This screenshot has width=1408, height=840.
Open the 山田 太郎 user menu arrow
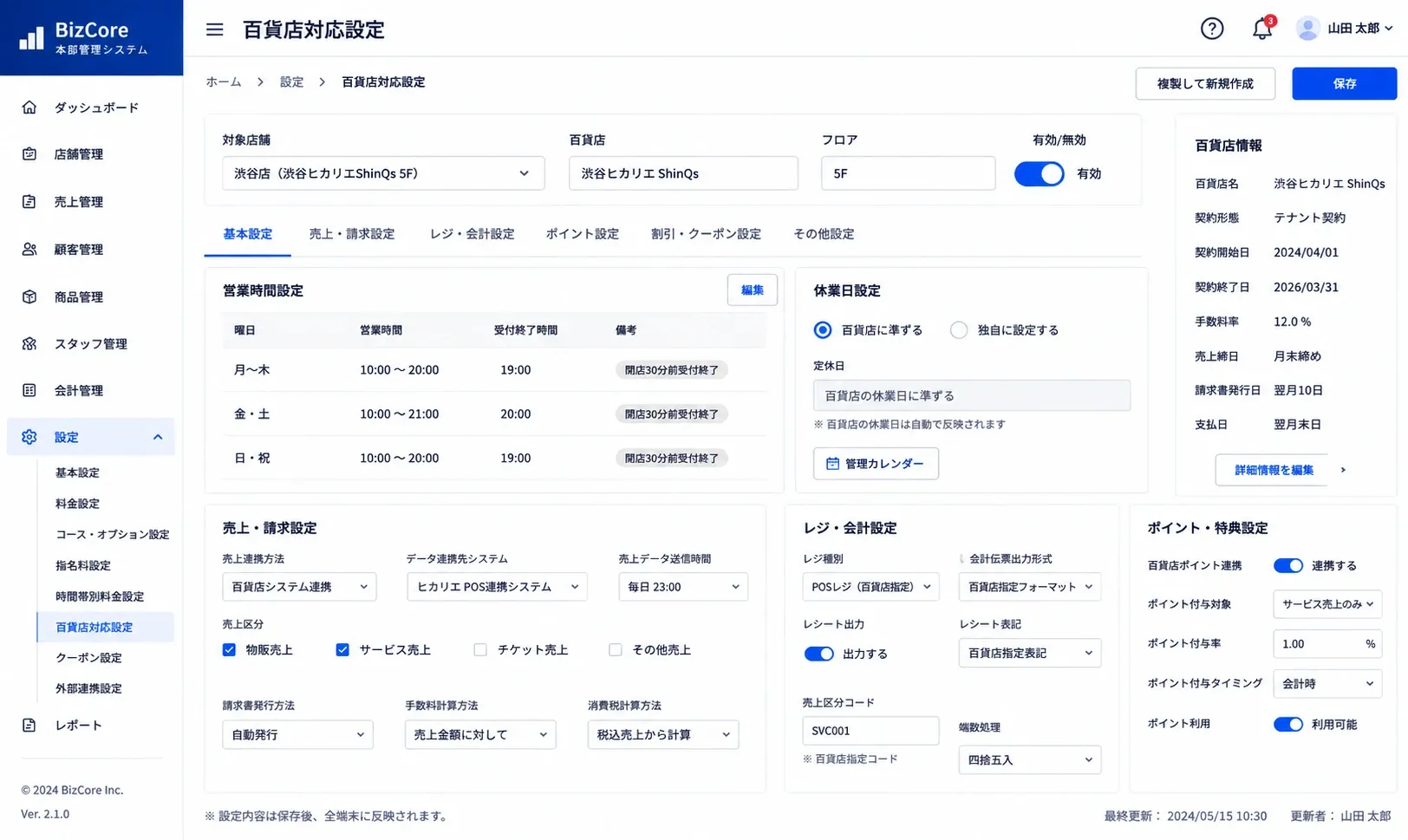tap(1389, 29)
